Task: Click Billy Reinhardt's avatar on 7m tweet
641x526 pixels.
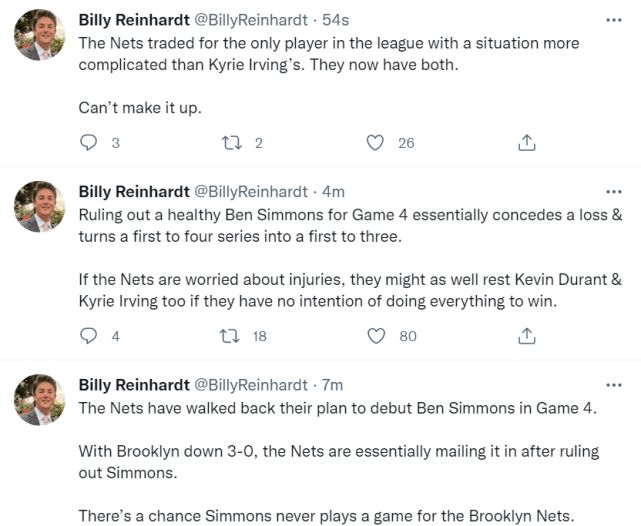Action: click(x=40, y=402)
